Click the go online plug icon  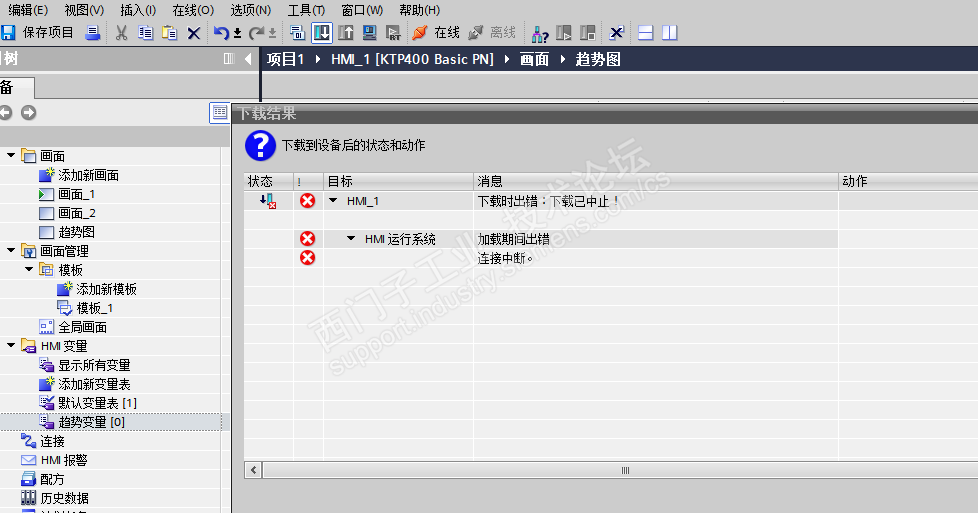pos(420,32)
